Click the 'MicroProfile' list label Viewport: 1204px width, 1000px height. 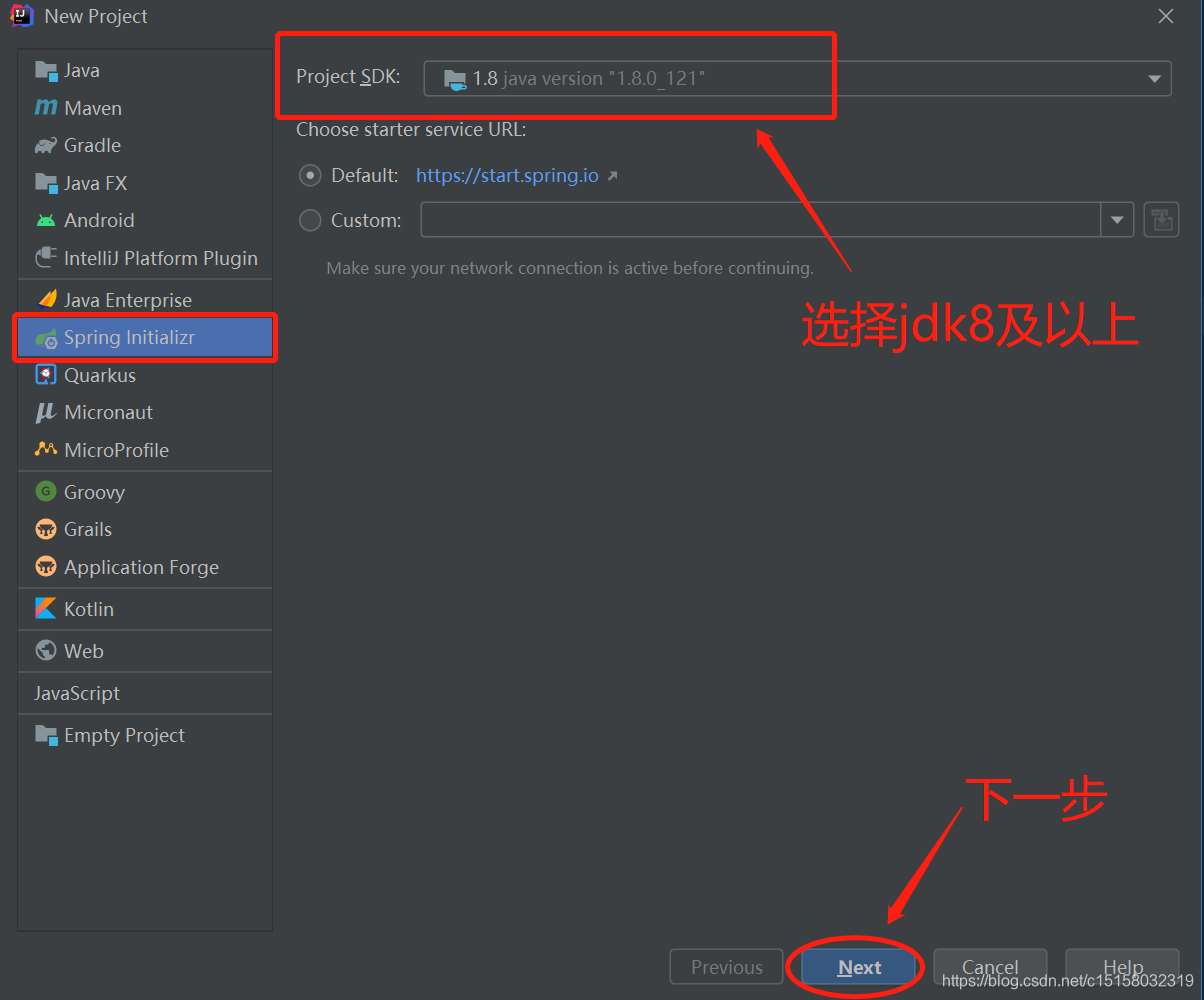point(117,450)
